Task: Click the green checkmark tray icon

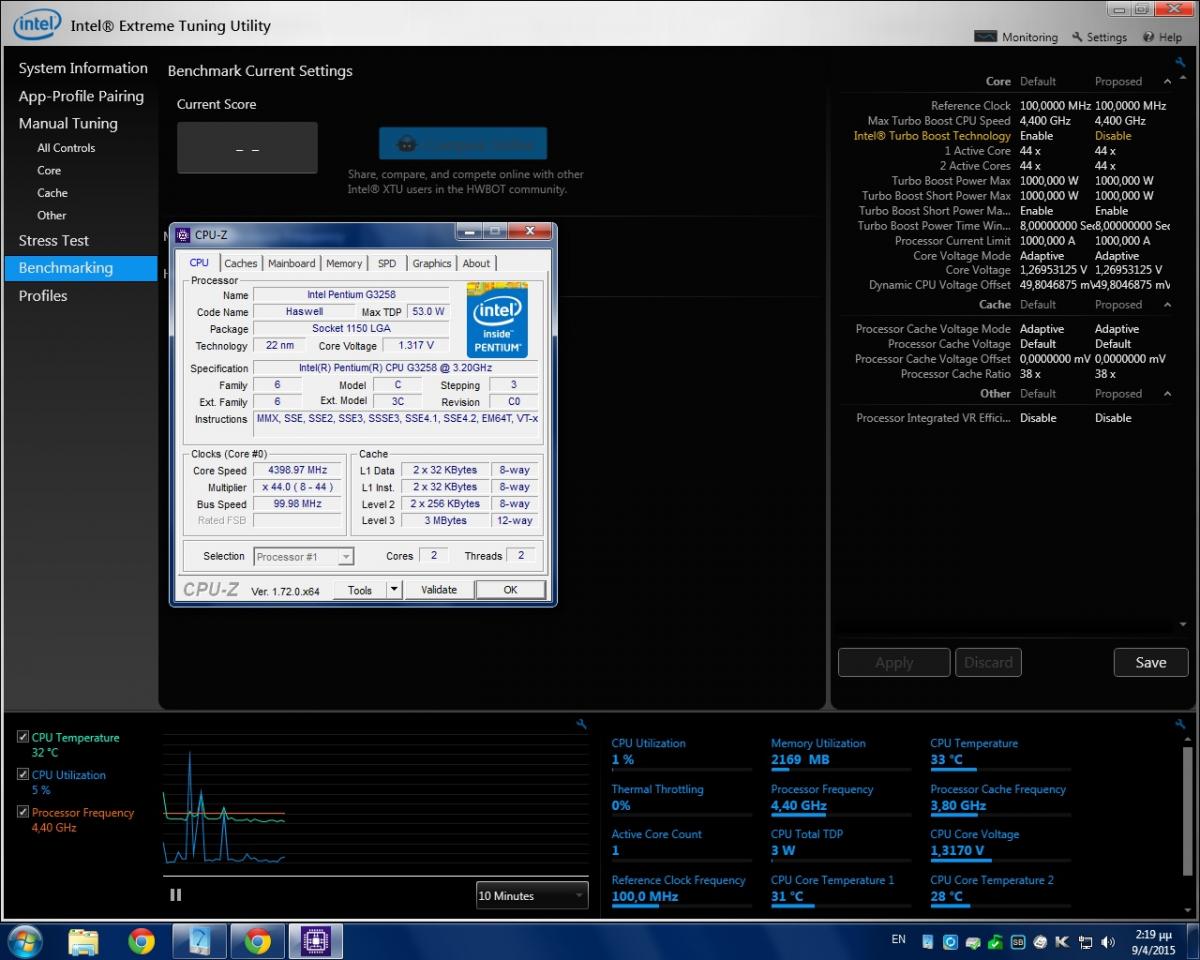Action: [995, 941]
